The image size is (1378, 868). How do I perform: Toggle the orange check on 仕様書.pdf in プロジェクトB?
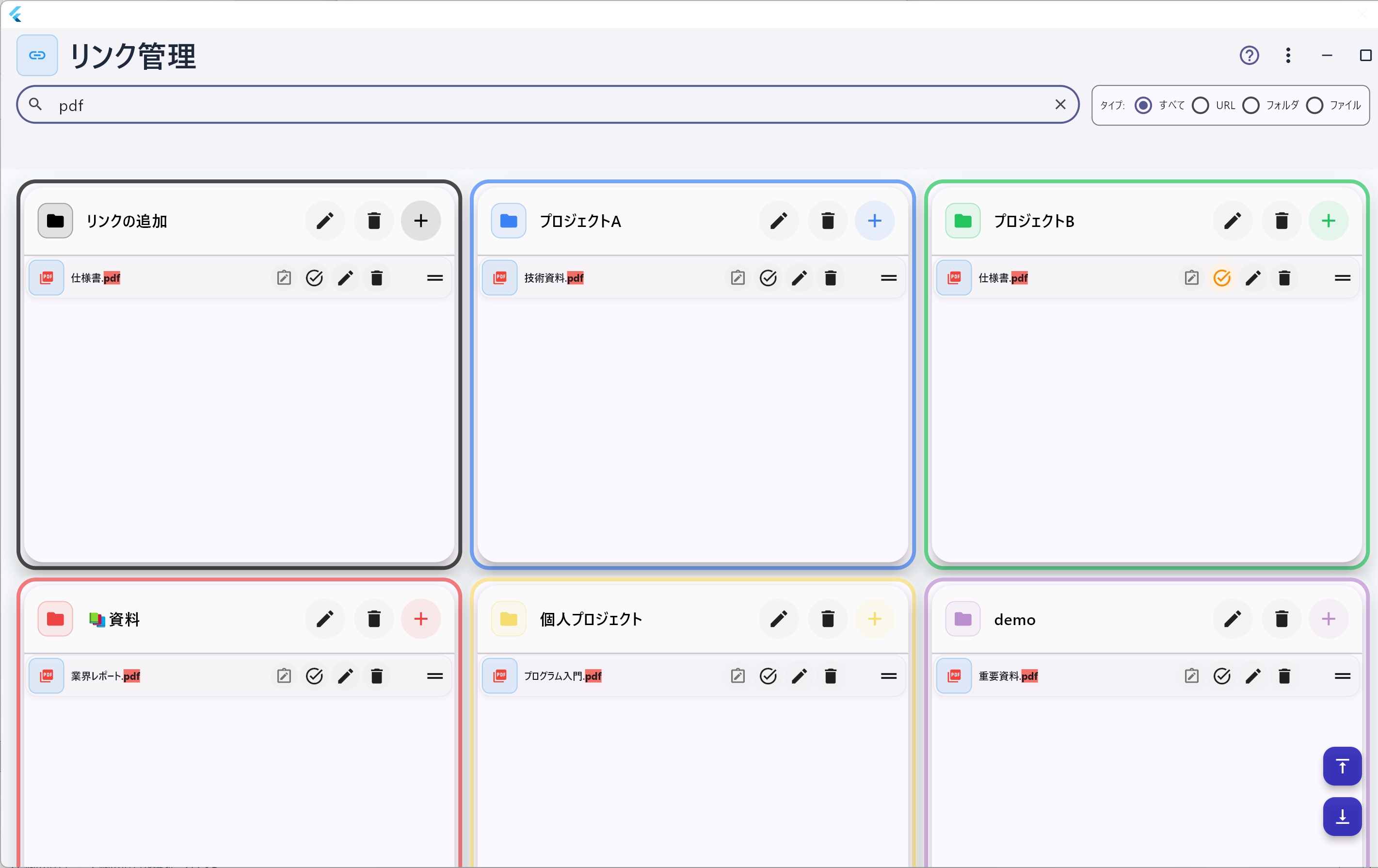click(x=1222, y=278)
